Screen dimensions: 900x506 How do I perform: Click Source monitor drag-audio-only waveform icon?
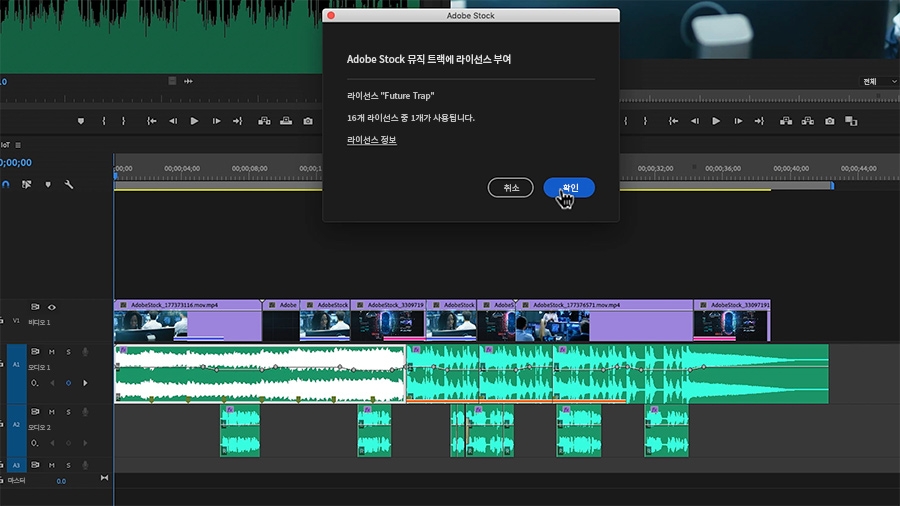pos(188,81)
